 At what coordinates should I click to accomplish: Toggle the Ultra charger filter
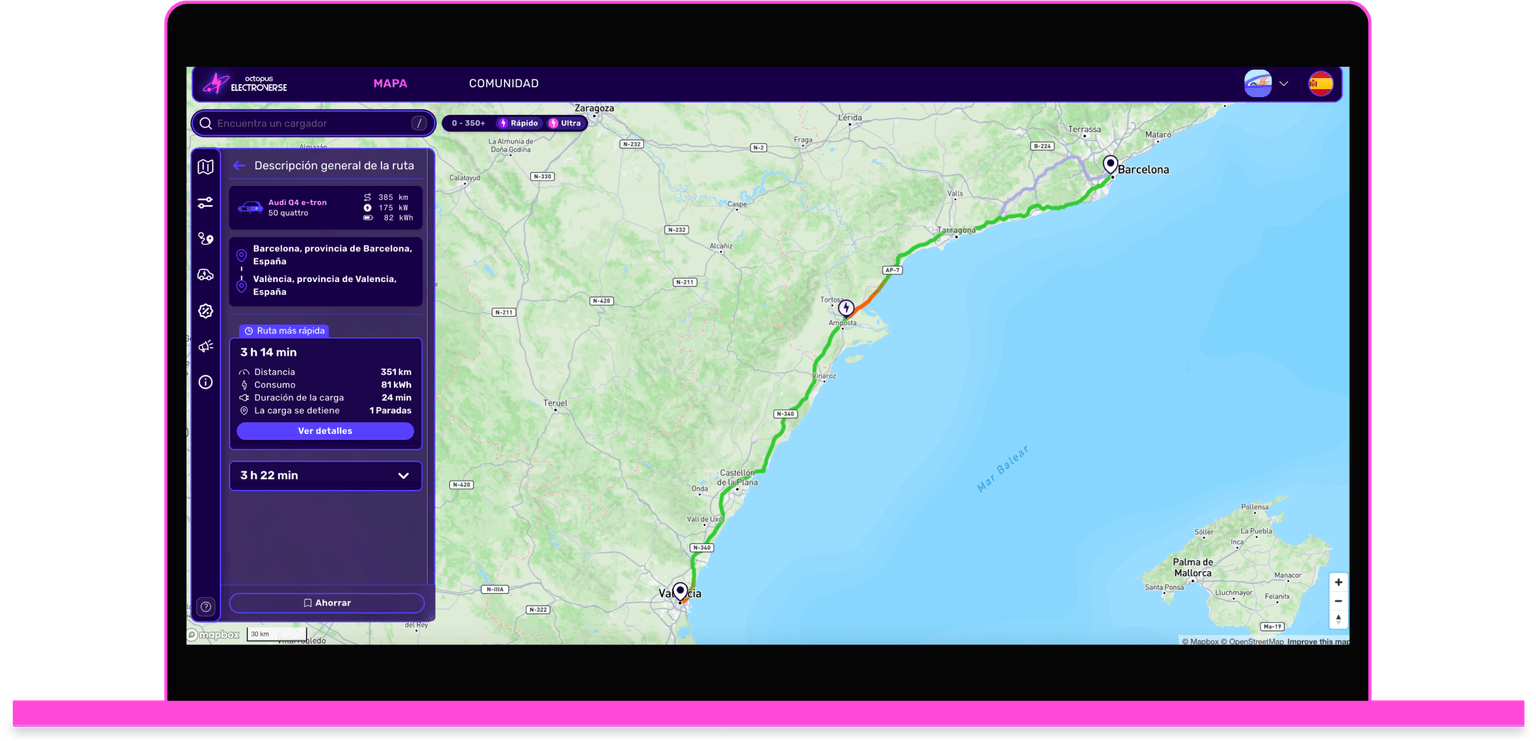(x=565, y=123)
